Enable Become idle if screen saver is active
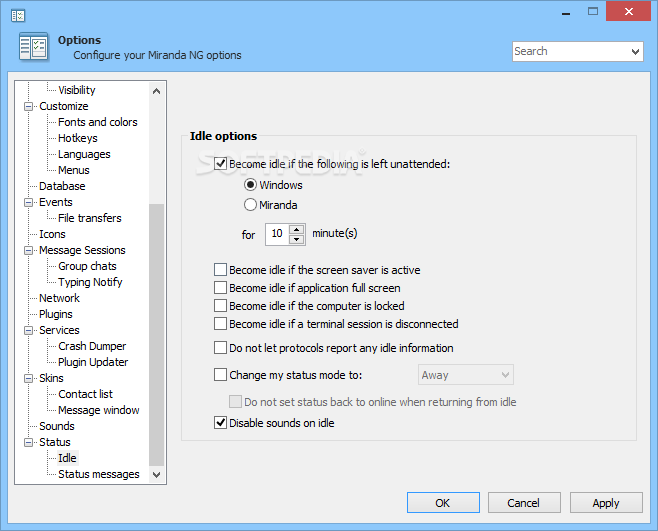The image size is (658, 531). 220,269
